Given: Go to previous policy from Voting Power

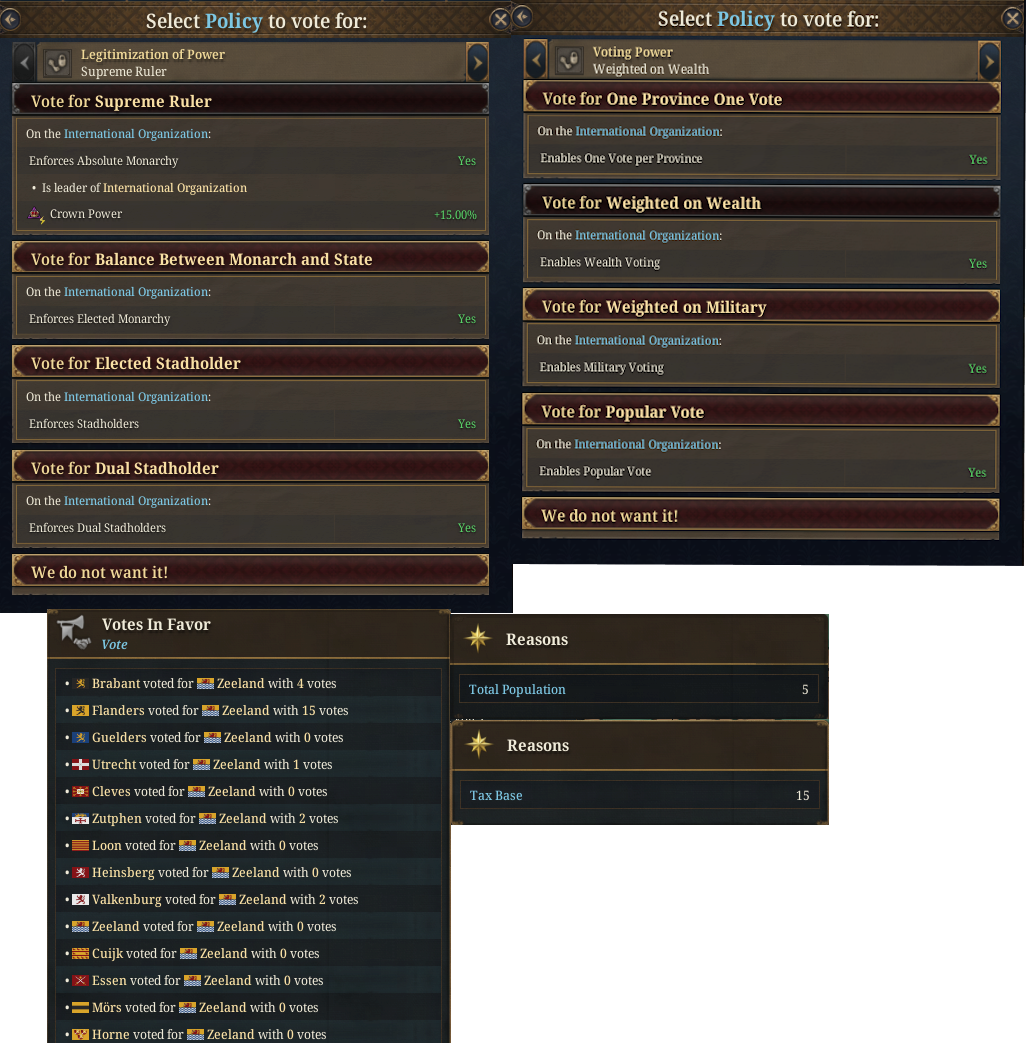Looking at the screenshot, I should tap(534, 61).
